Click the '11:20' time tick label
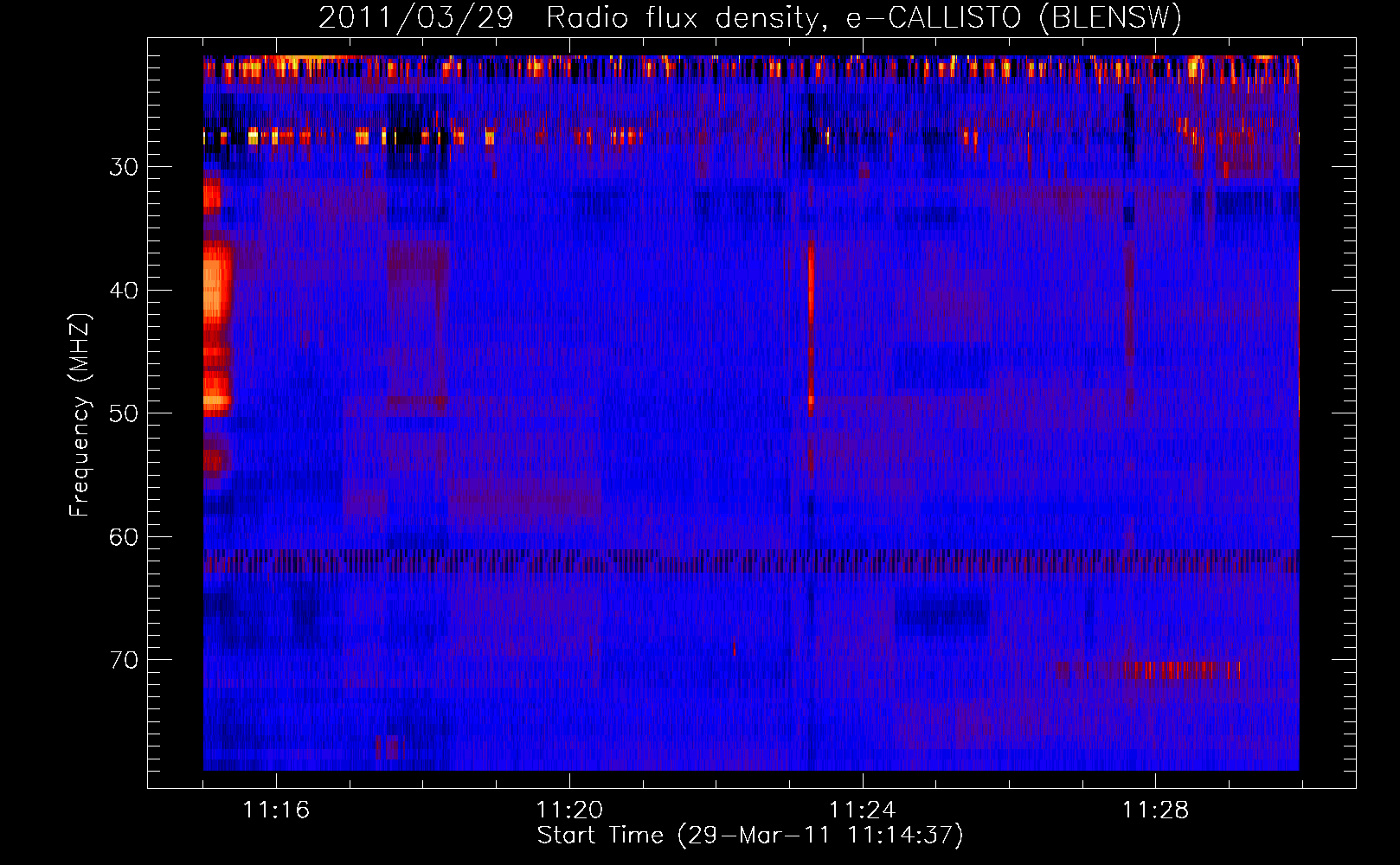 point(569,811)
